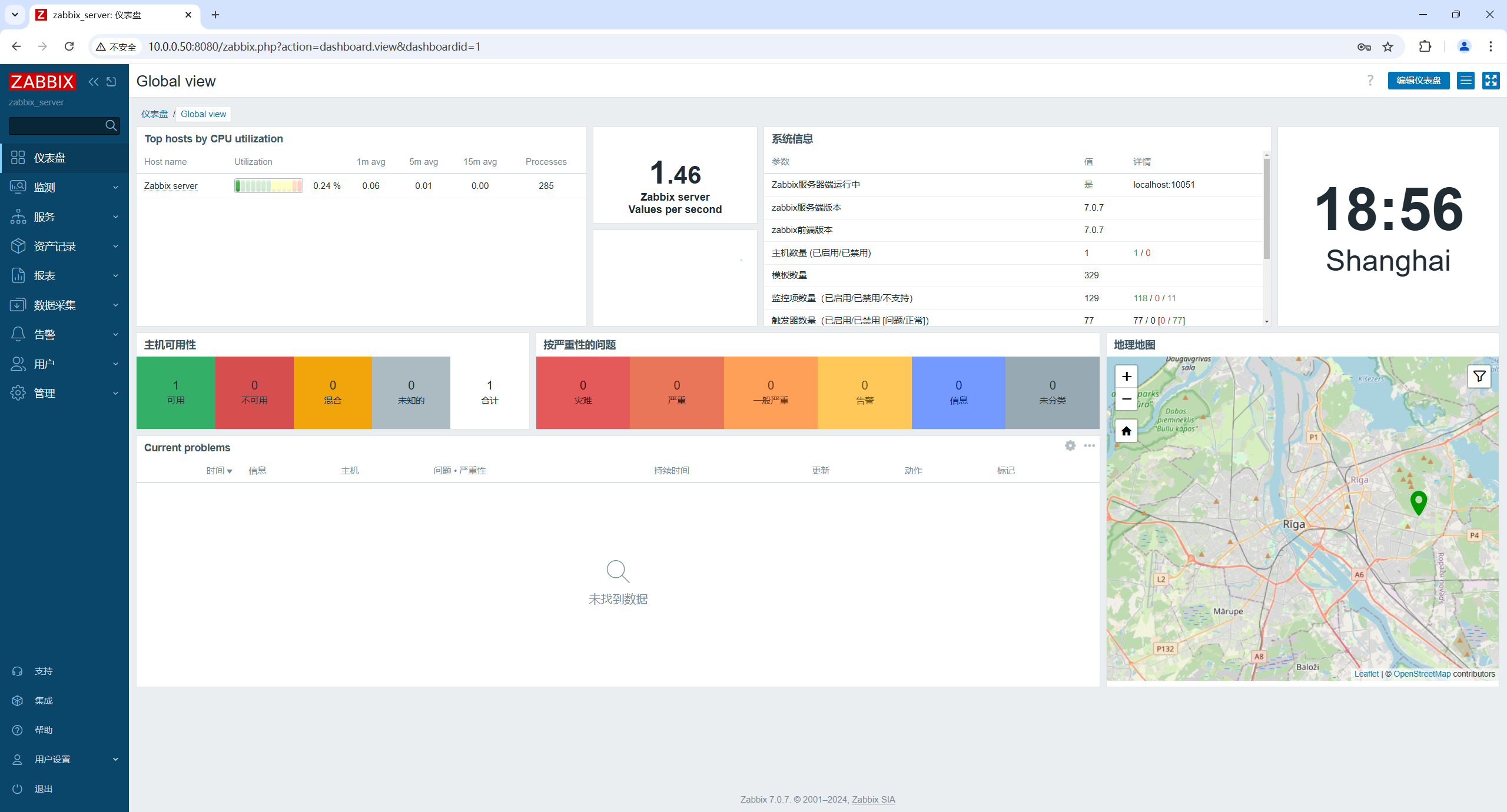
Task: Open the Zabbix server host link
Action: (171, 186)
